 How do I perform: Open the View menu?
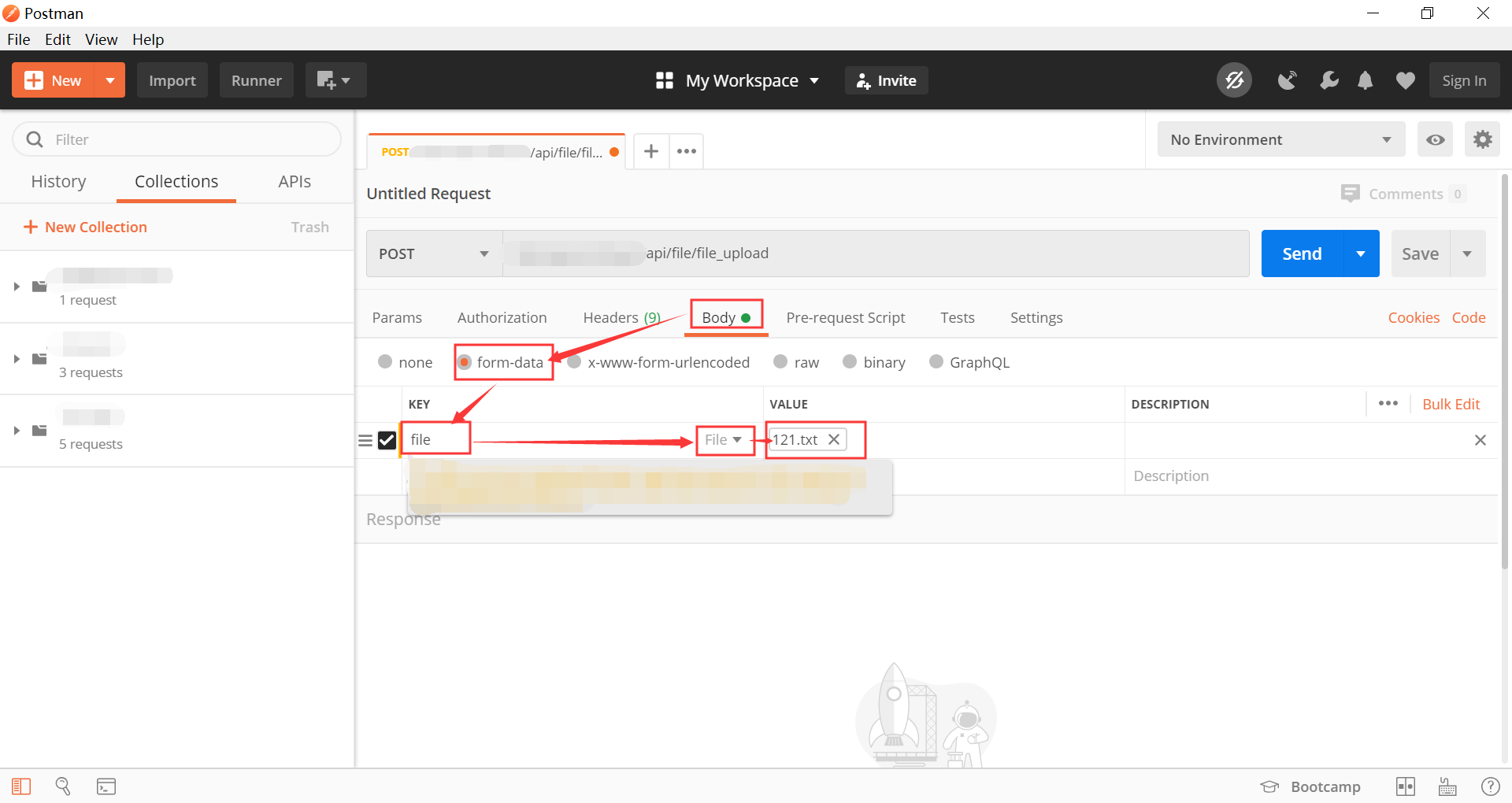click(x=102, y=39)
